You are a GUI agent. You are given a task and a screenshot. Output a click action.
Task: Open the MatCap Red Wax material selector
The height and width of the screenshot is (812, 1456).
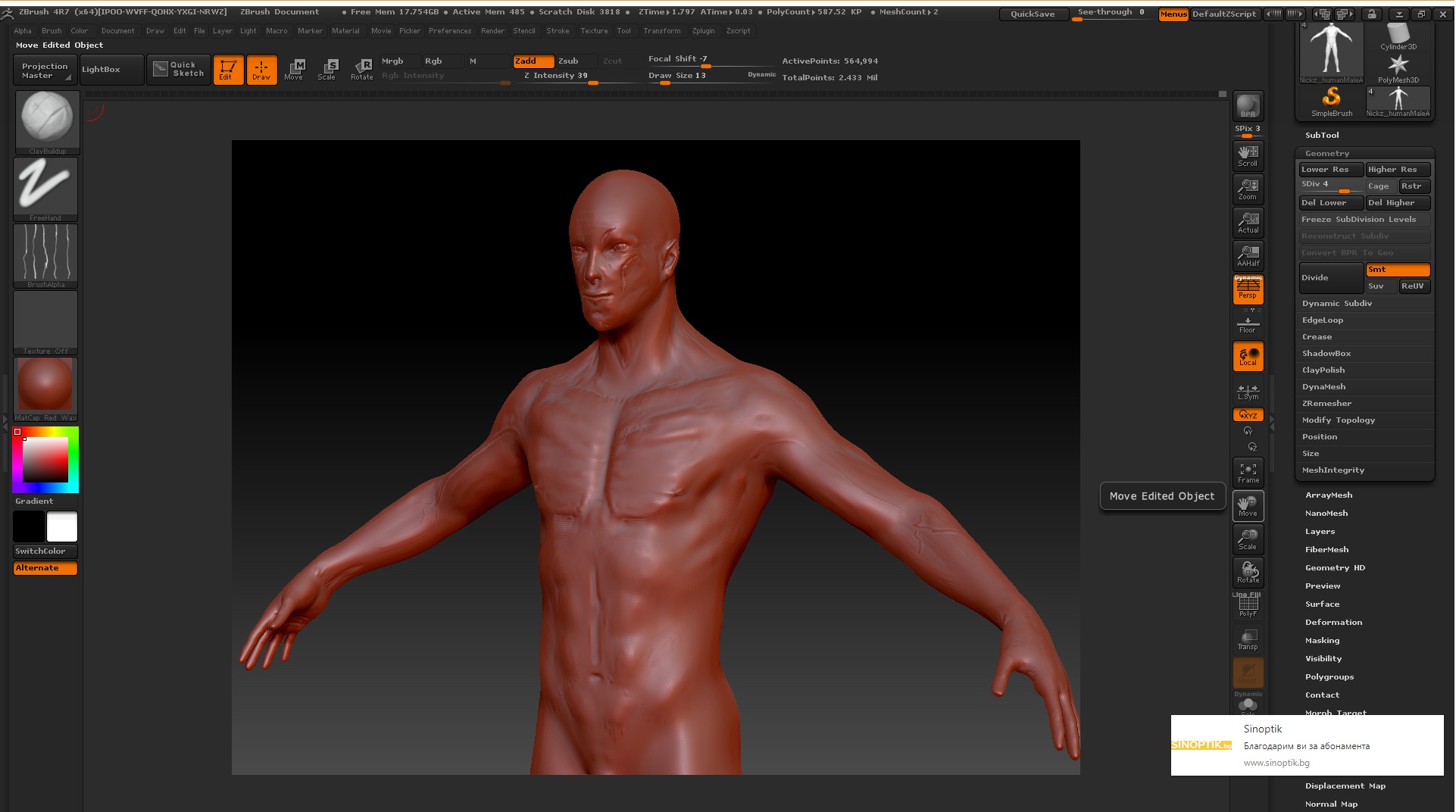(46, 389)
